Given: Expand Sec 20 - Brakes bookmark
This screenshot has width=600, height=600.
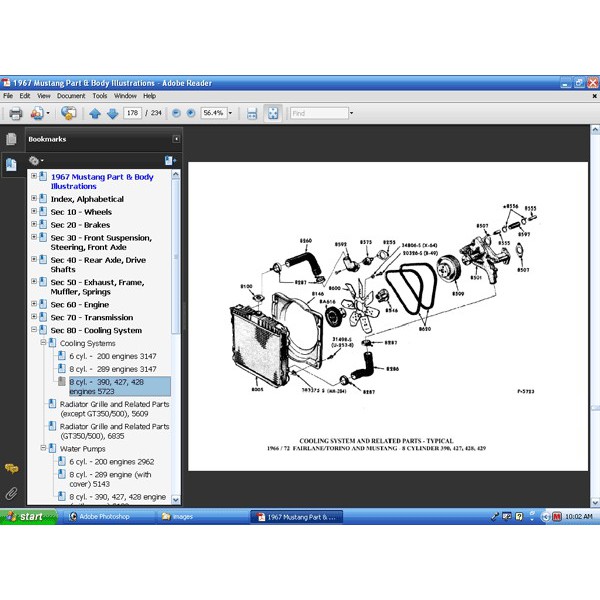Looking at the screenshot, I should click(x=34, y=224).
